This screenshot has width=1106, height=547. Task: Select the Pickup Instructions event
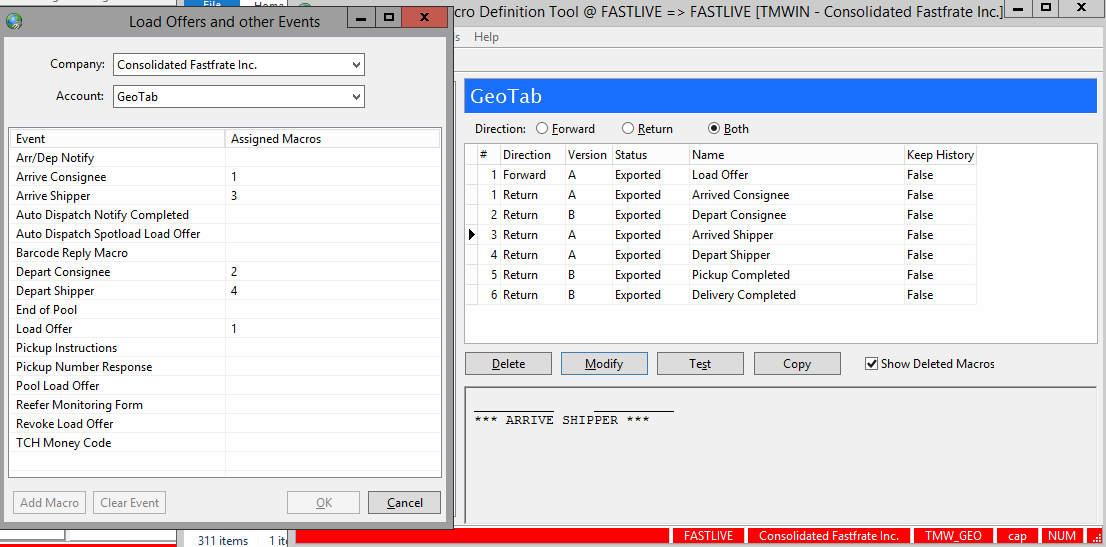(x=225, y=348)
